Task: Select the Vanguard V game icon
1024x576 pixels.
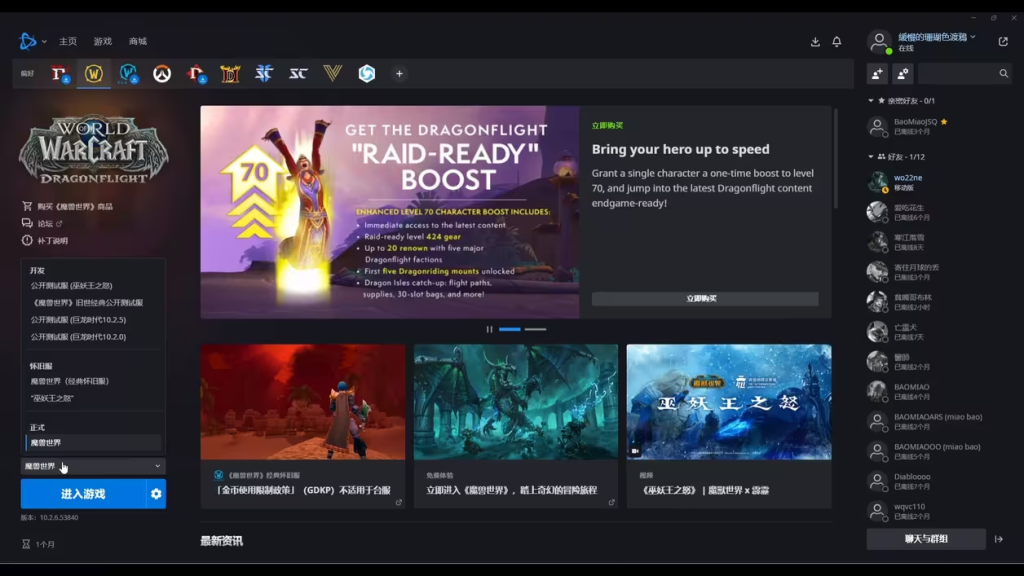Action: pyautogui.click(x=332, y=74)
